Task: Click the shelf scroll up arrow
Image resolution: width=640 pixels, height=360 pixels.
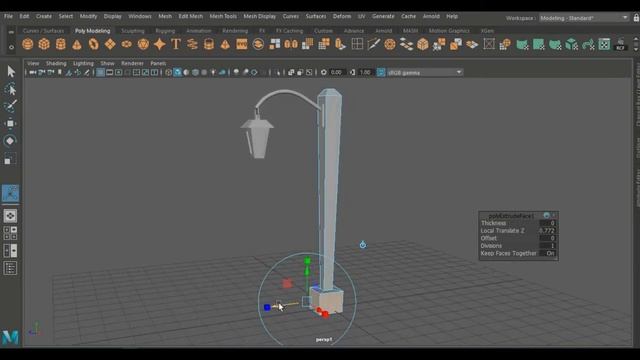Action: pyautogui.click(x=636, y=39)
